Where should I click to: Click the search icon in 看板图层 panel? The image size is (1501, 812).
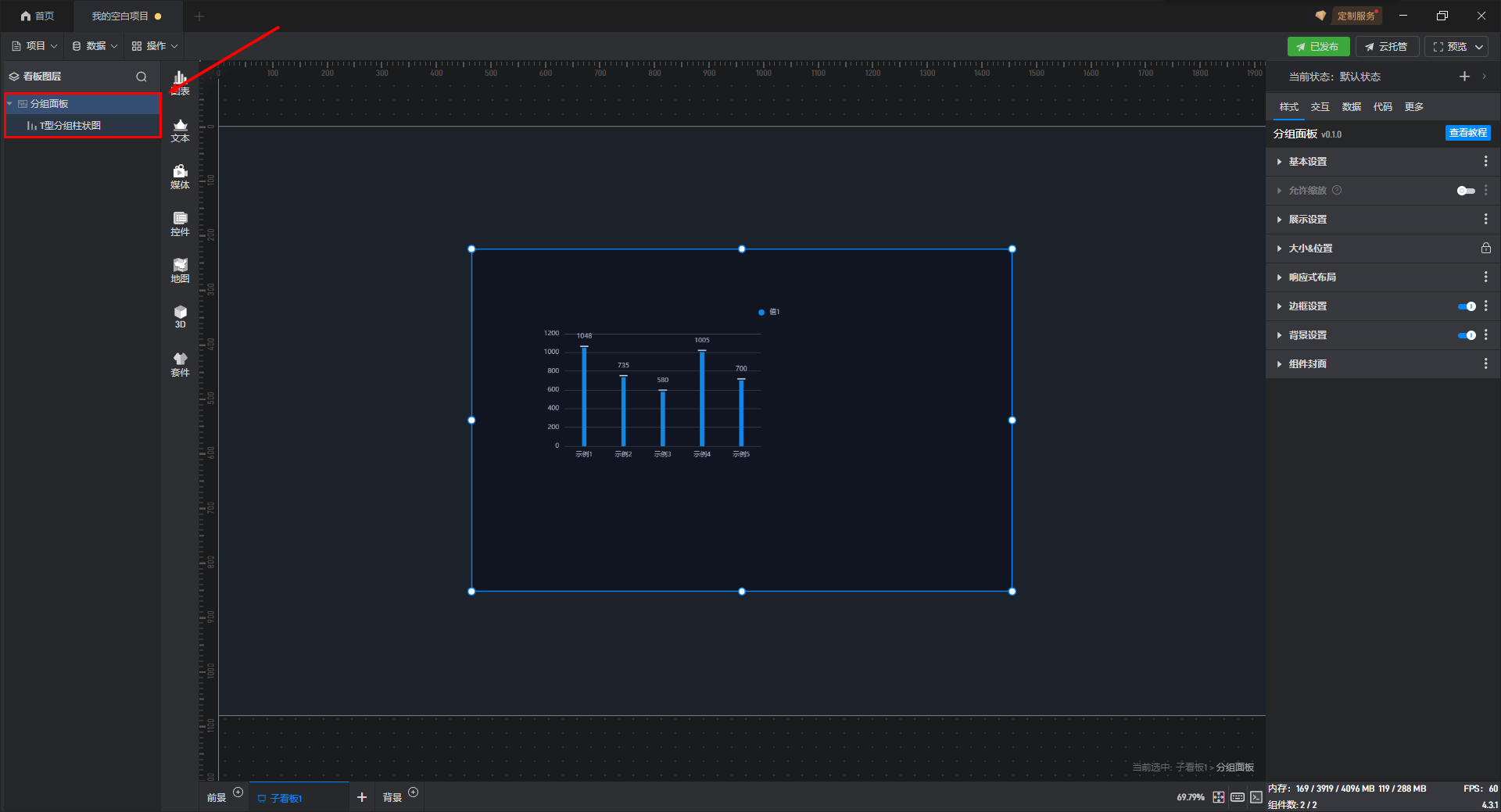tap(142, 77)
